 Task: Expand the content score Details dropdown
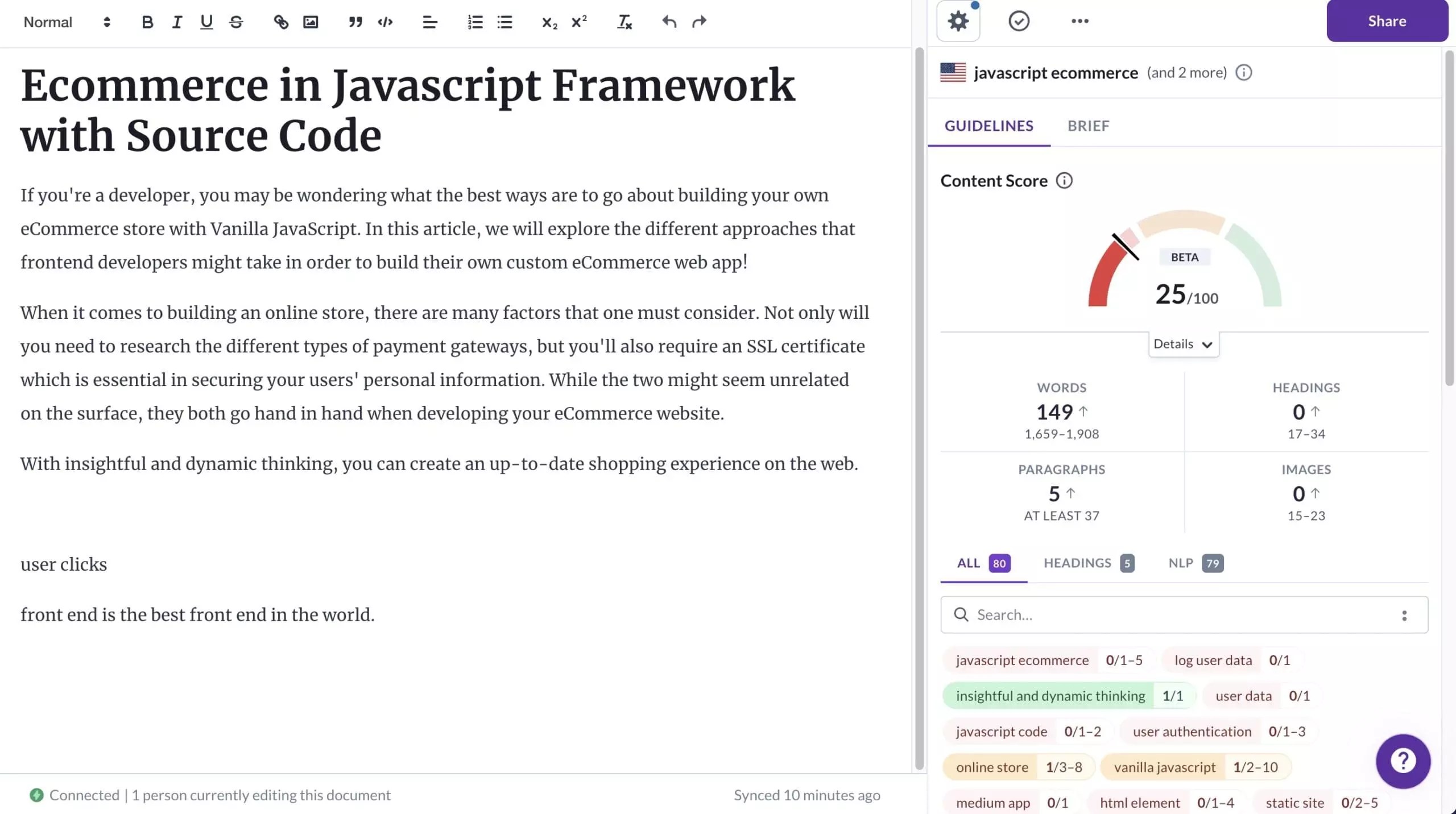[1183, 344]
